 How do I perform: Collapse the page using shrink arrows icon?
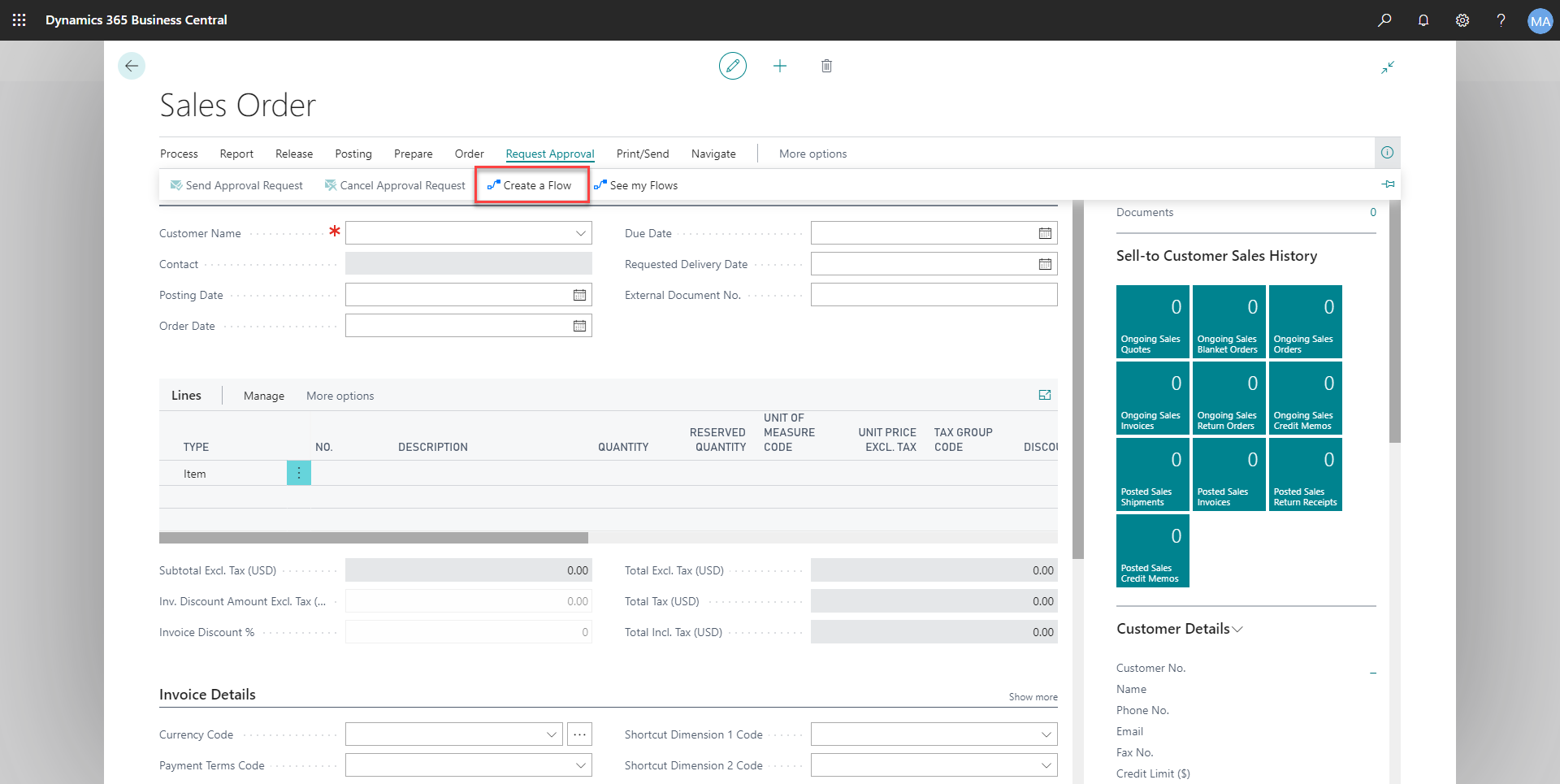click(x=1388, y=67)
